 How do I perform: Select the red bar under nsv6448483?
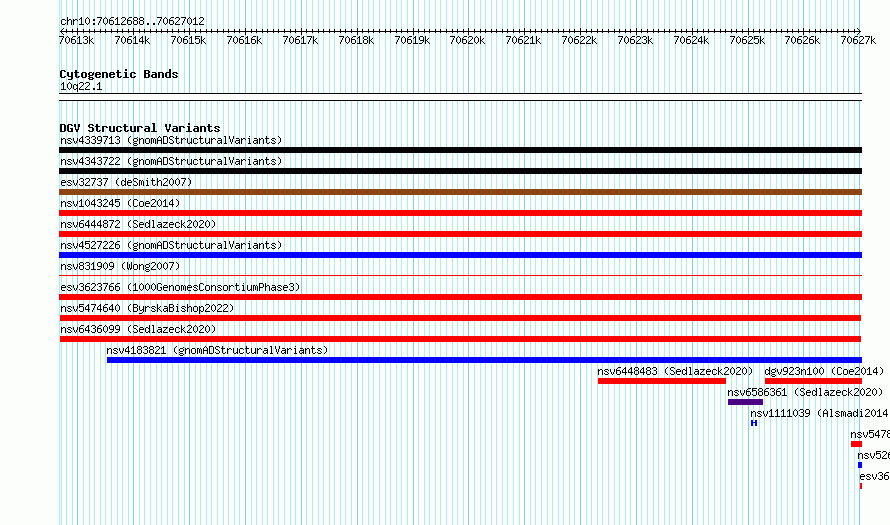pyautogui.click(x=662, y=381)
